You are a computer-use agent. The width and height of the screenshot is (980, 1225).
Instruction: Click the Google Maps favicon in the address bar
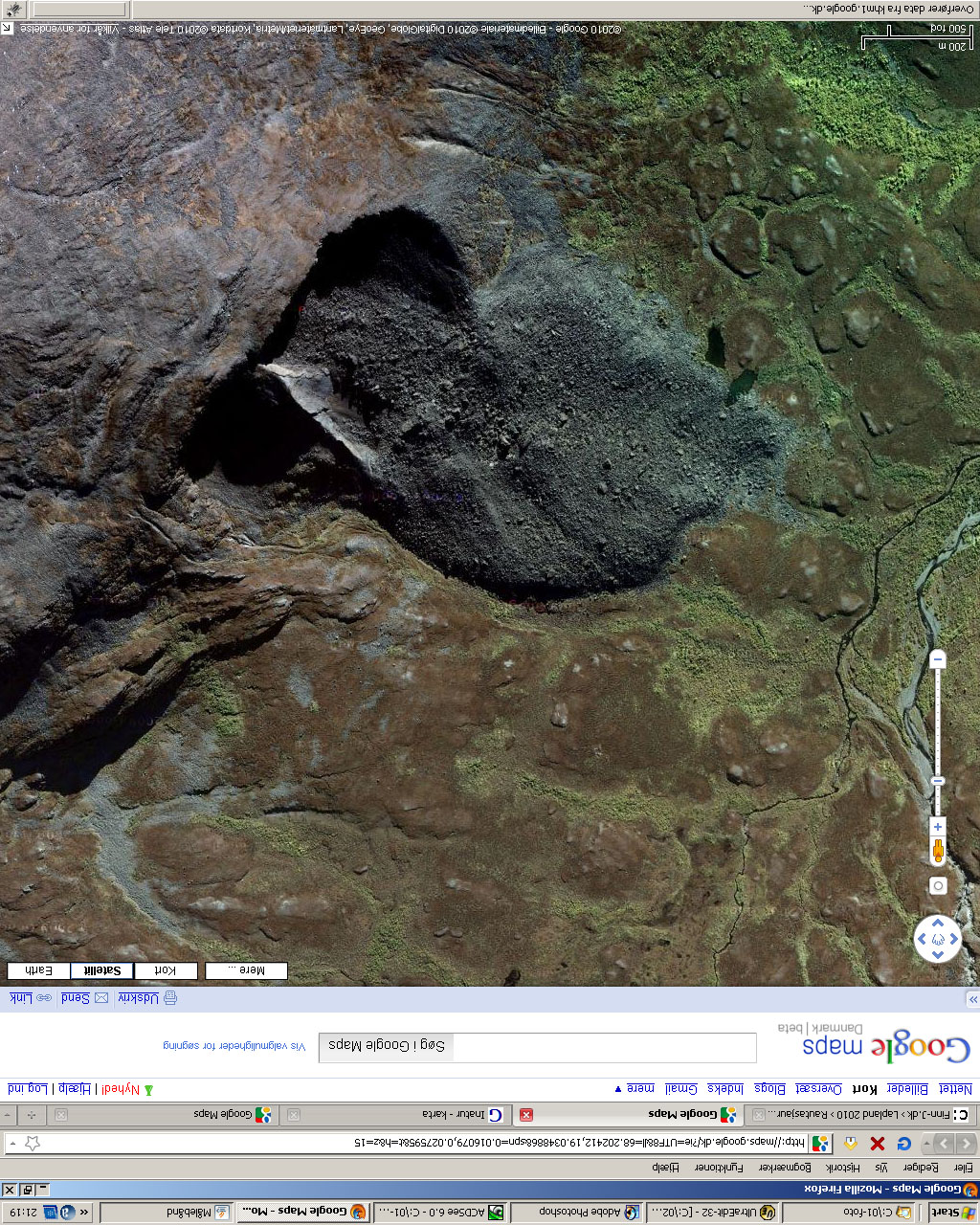click(821, 1144)
